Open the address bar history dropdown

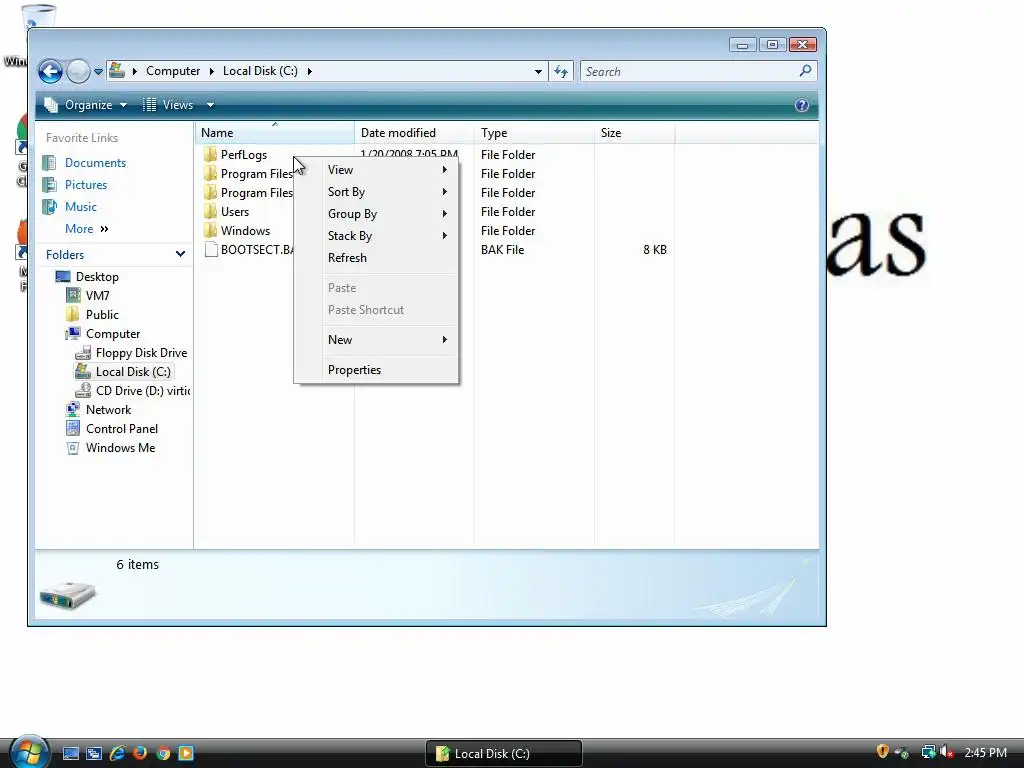coord(538,71)
